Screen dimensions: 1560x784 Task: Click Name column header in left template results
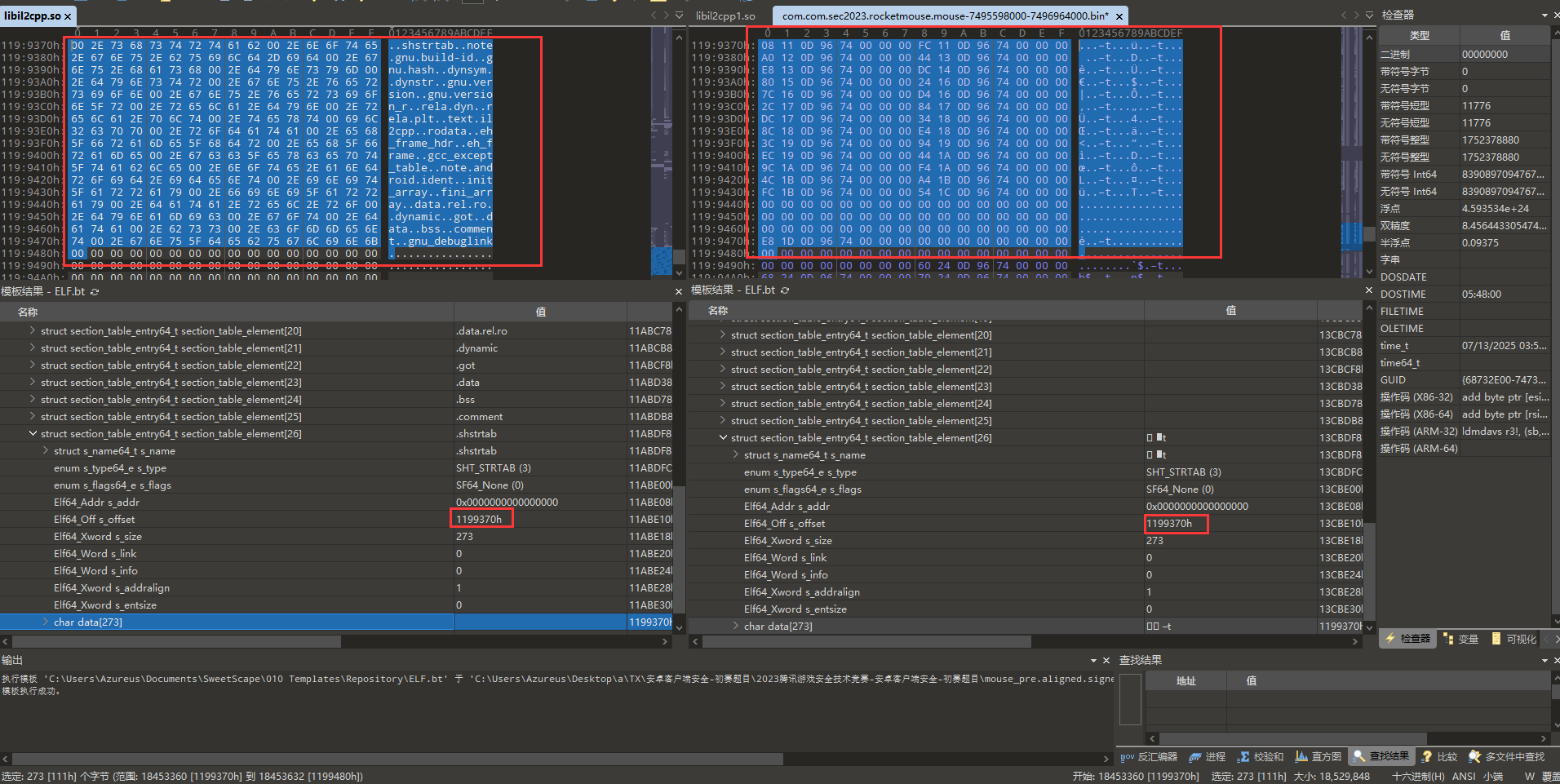[227, 312]
